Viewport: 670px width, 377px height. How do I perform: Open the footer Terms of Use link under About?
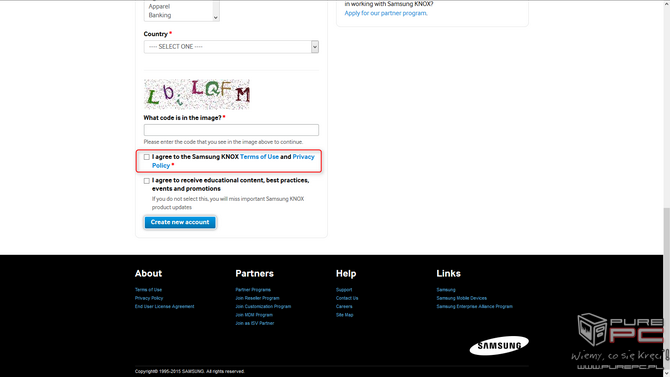pyautogui.click(x=148, y=290)
